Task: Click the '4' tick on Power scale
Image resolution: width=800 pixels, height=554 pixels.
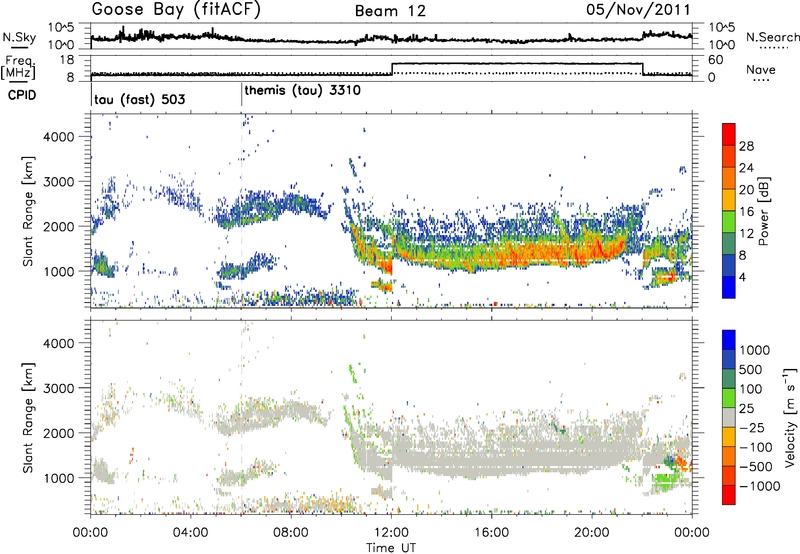Action: [742, 277]
